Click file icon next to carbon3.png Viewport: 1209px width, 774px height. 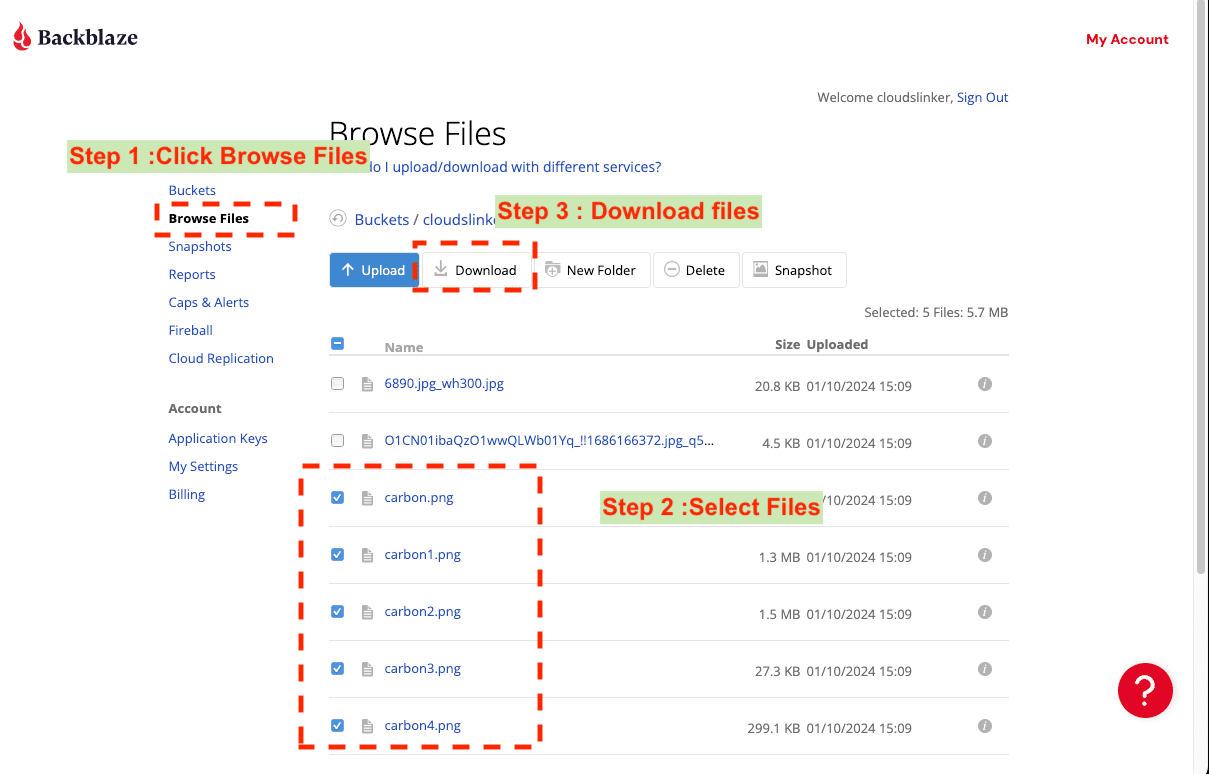pyautogui.click(x=367, y=669)
